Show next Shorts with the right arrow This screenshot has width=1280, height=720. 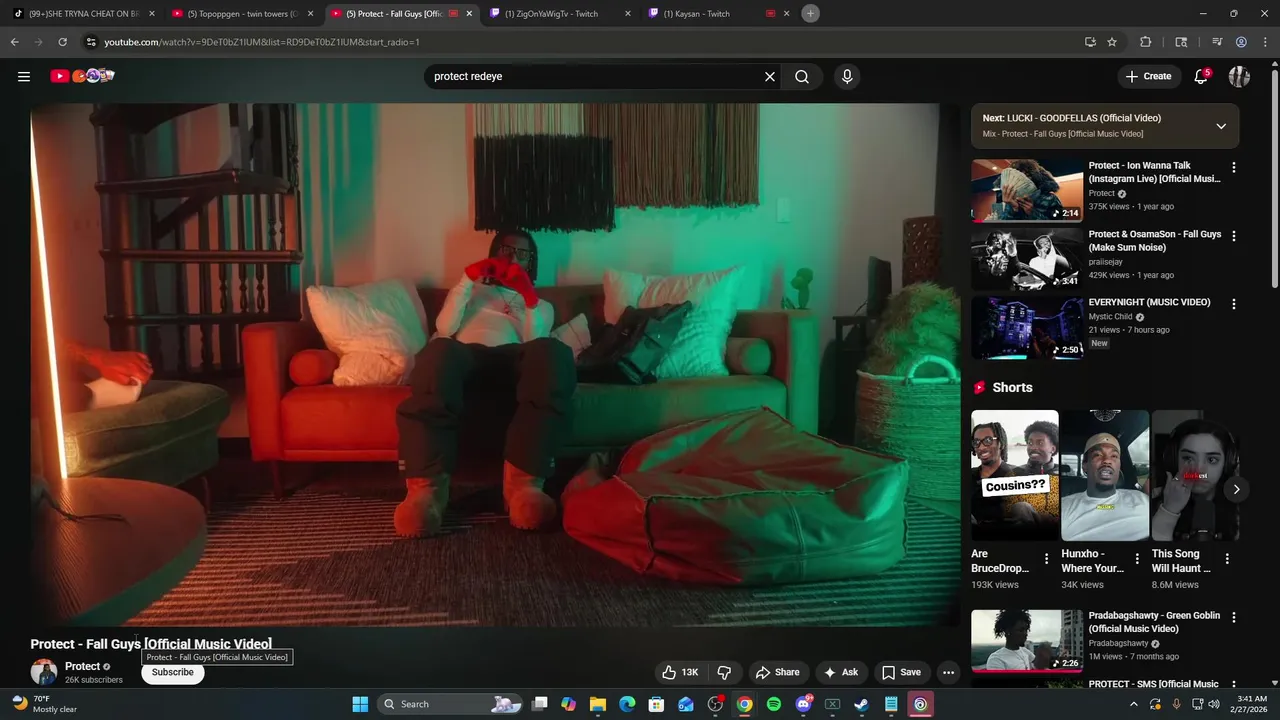pyautogui.click(x=1236, y=489)
